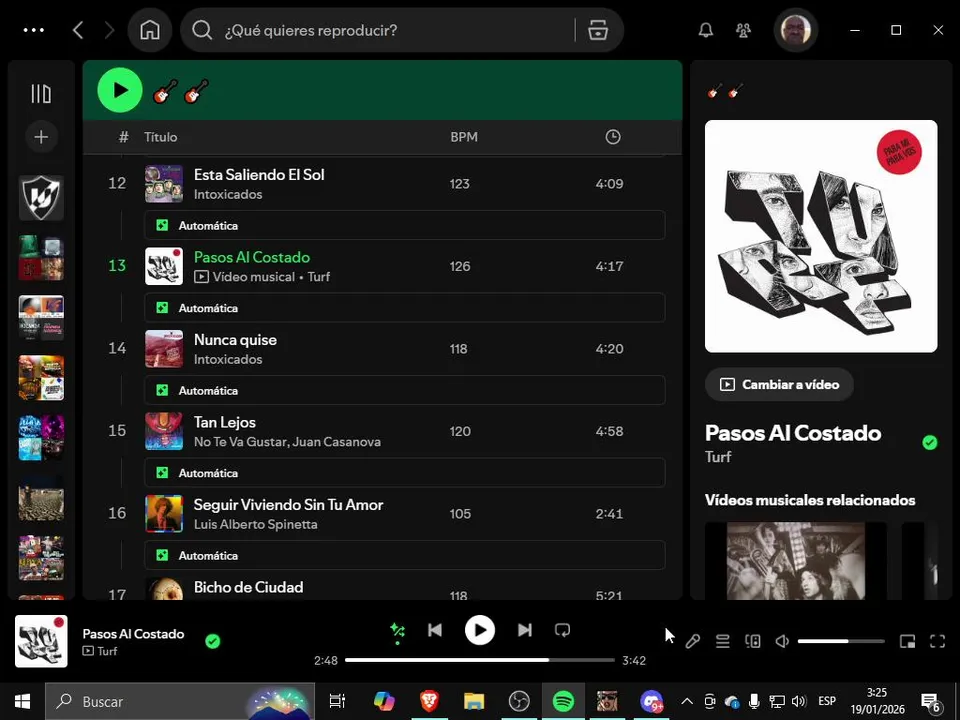The width and height of the screenshot is (960, 720).
Task: Select the track Esta Saliendo El Sol
Action: click(x=259, y=174)
